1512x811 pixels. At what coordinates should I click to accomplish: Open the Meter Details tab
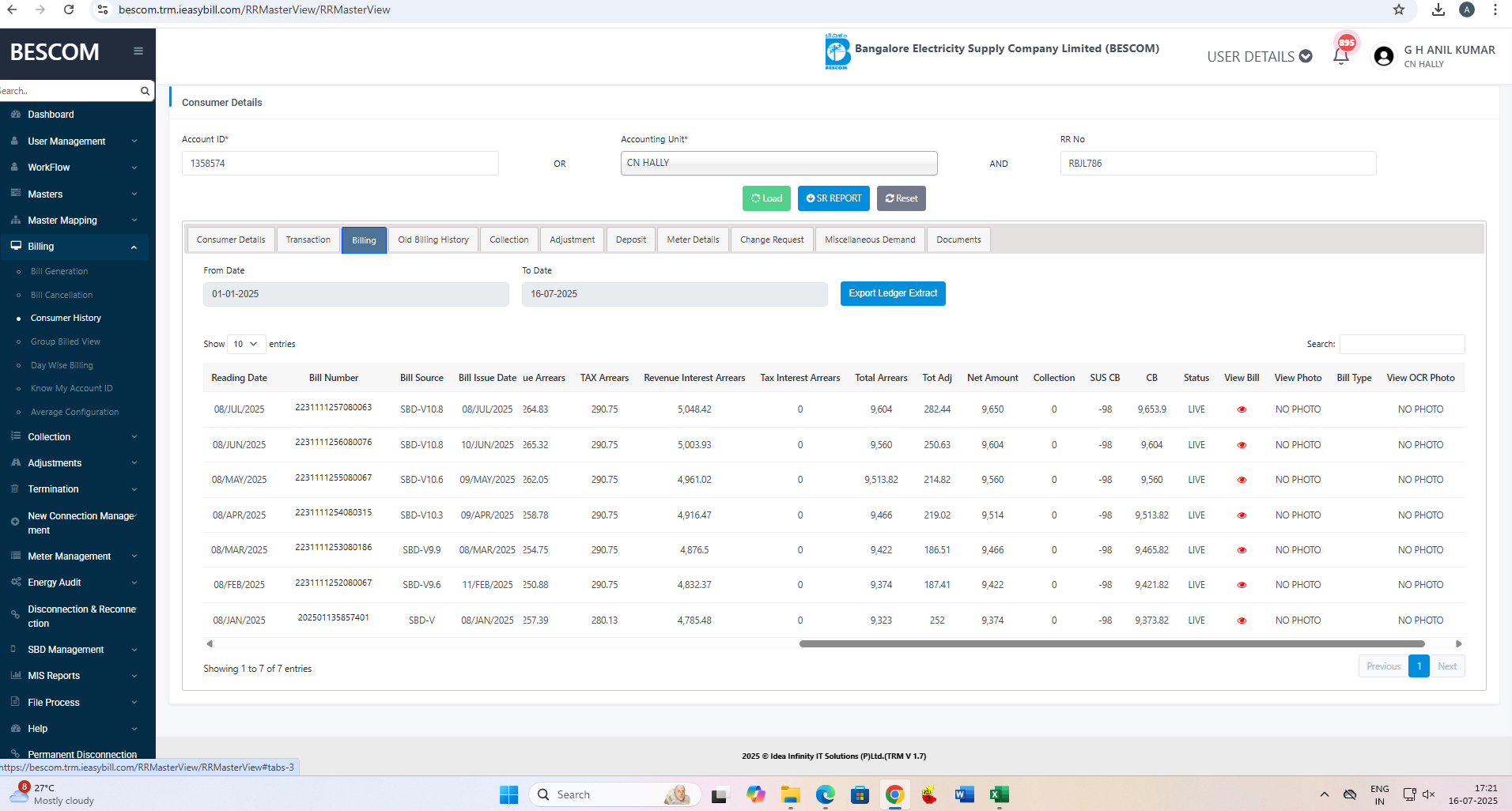[x=693, y=240]
